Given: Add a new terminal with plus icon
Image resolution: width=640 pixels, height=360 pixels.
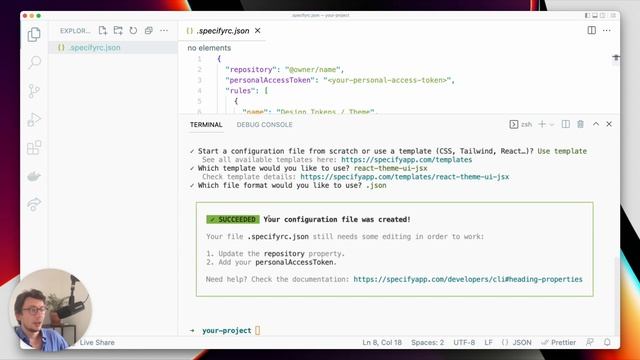Looking at the screenshot, I should click(x=542, y=124).
